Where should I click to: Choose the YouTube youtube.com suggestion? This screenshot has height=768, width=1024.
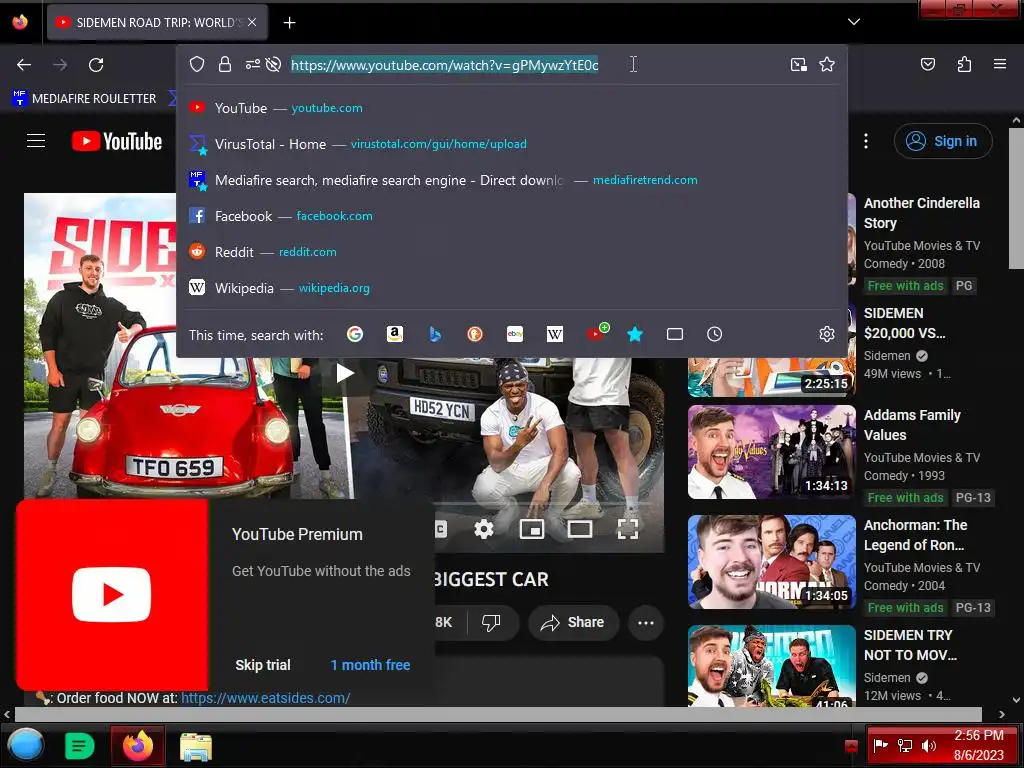point(512,108)
